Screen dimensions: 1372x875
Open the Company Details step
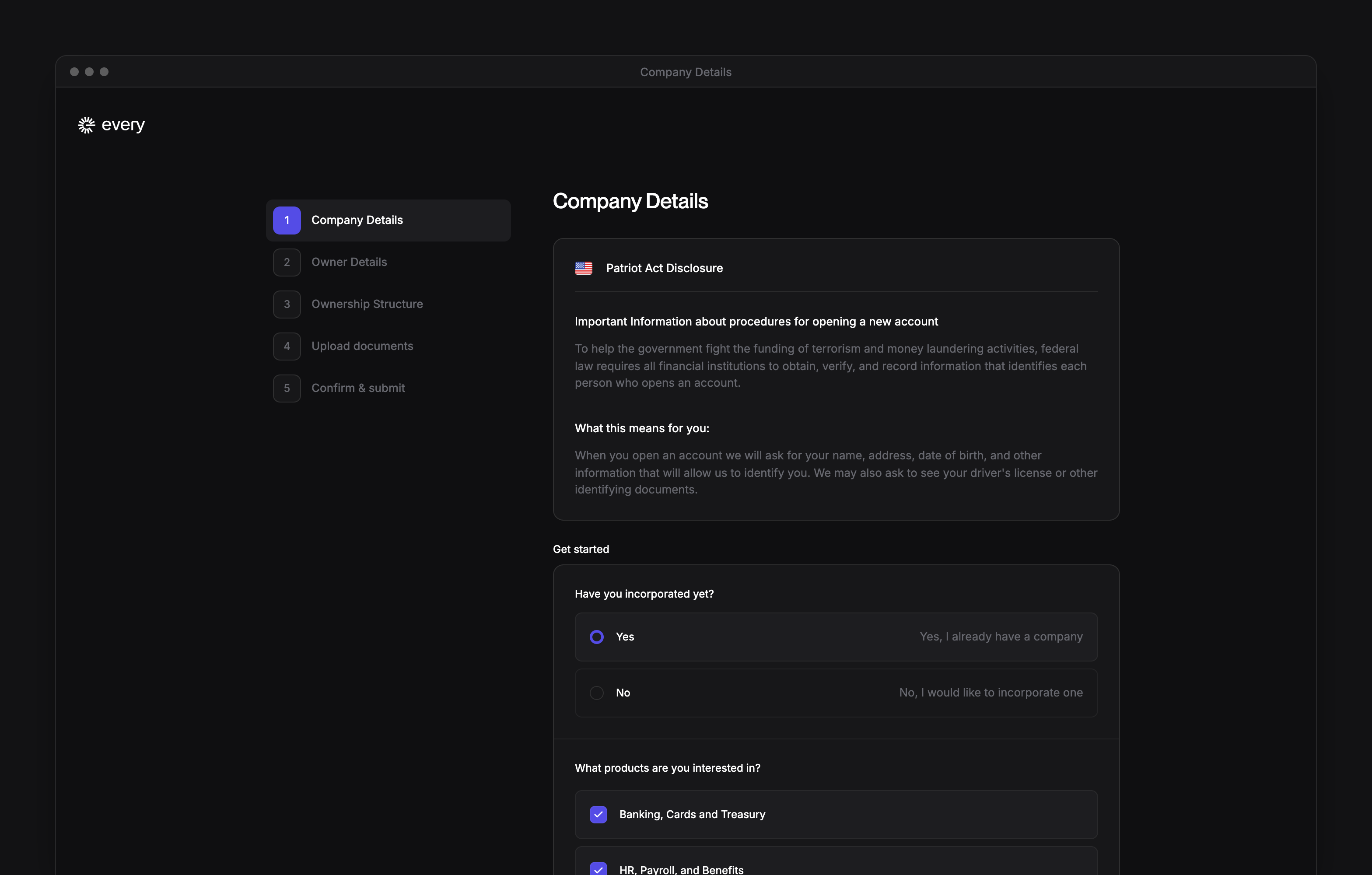[388, 220]
